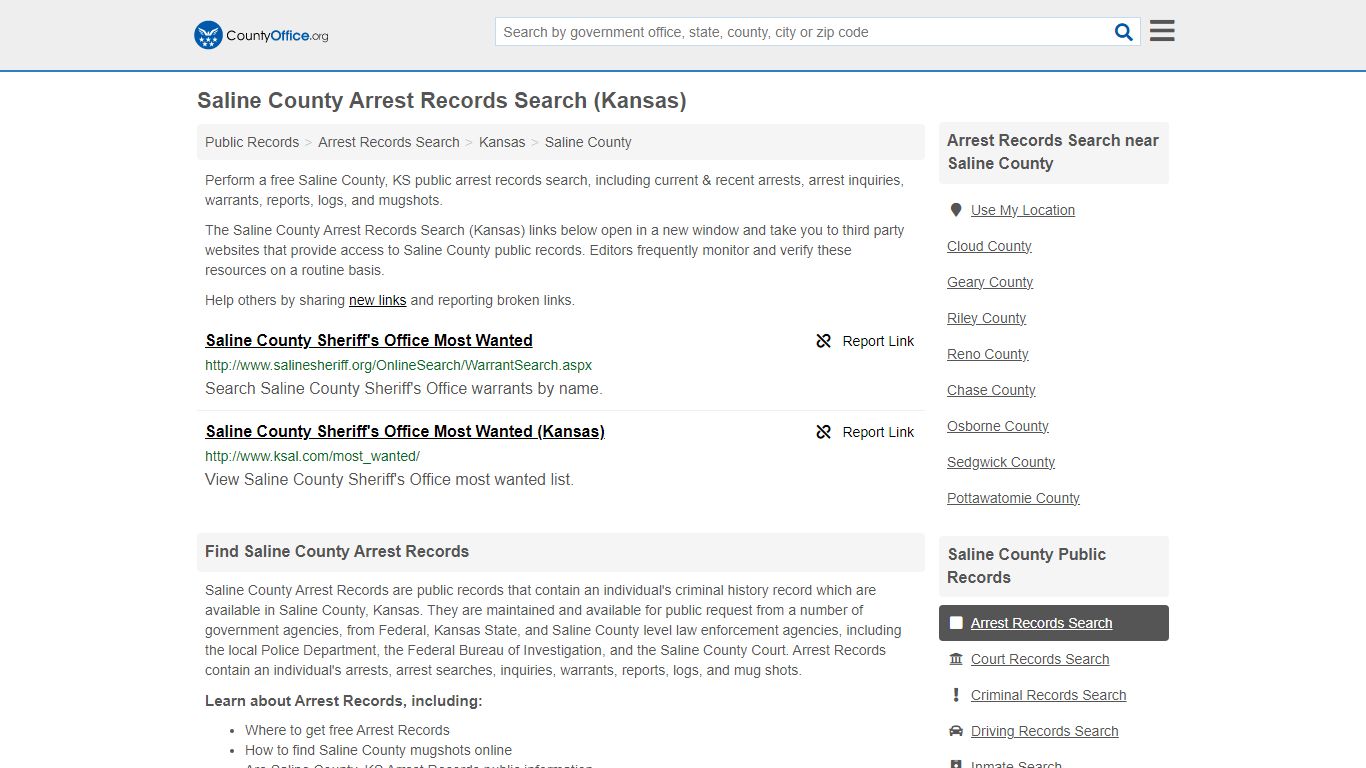Open Pottawatomie County link
Screen dimensions: 1366x768
pos(1013,498)
